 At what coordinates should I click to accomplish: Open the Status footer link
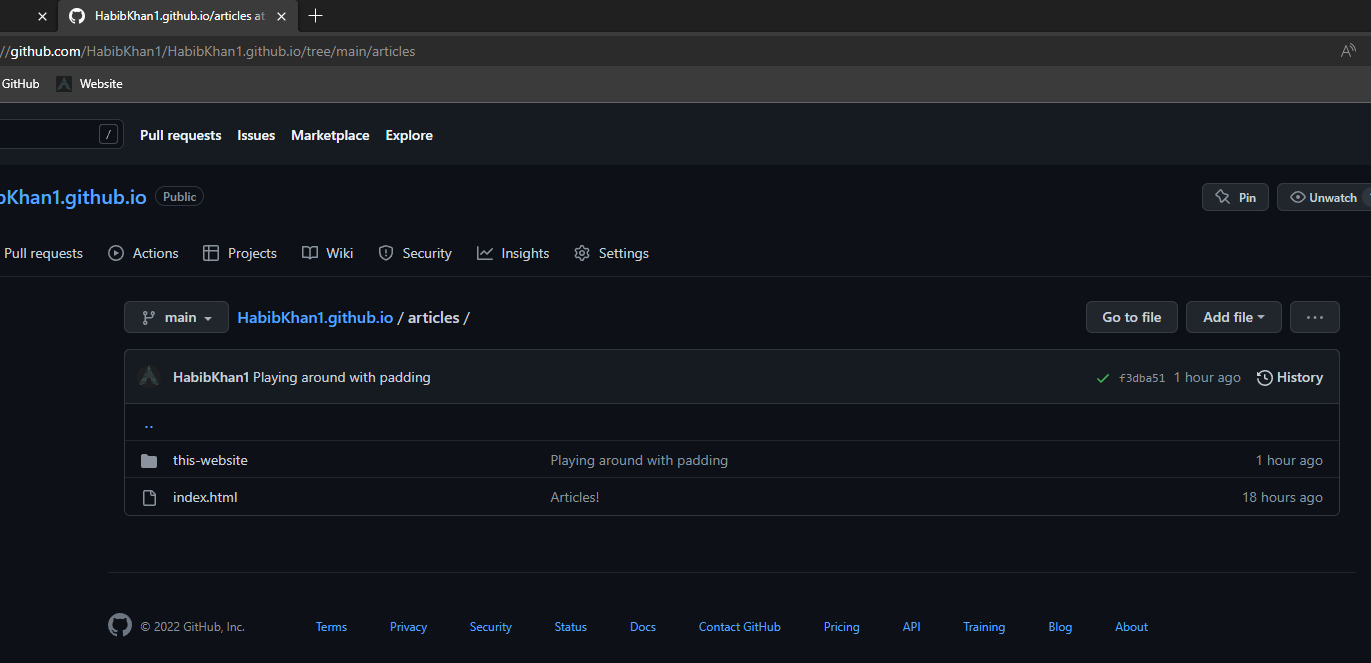point(571,627)
